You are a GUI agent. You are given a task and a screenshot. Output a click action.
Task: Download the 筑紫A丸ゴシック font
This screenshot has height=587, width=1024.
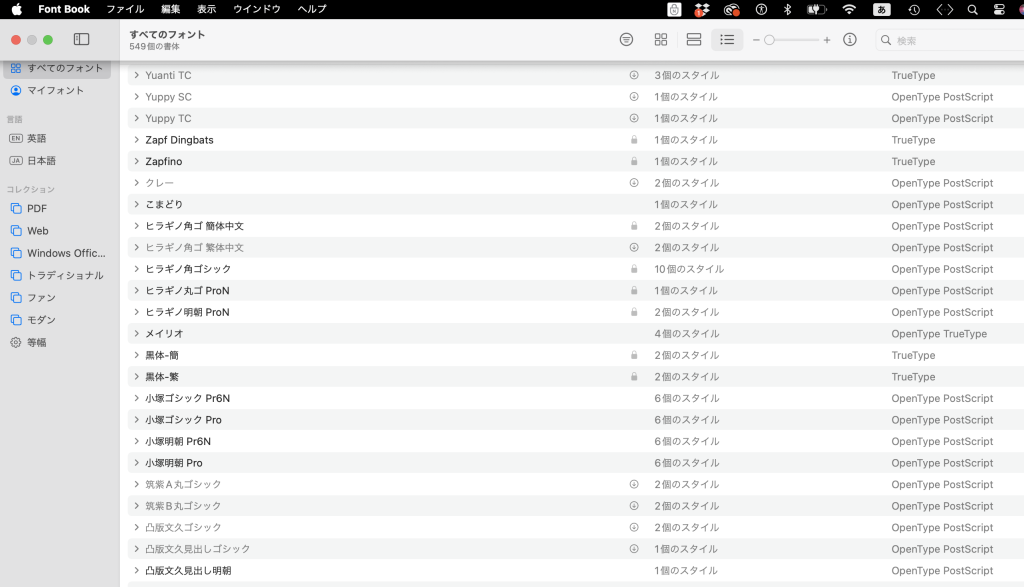pos(634,484)
